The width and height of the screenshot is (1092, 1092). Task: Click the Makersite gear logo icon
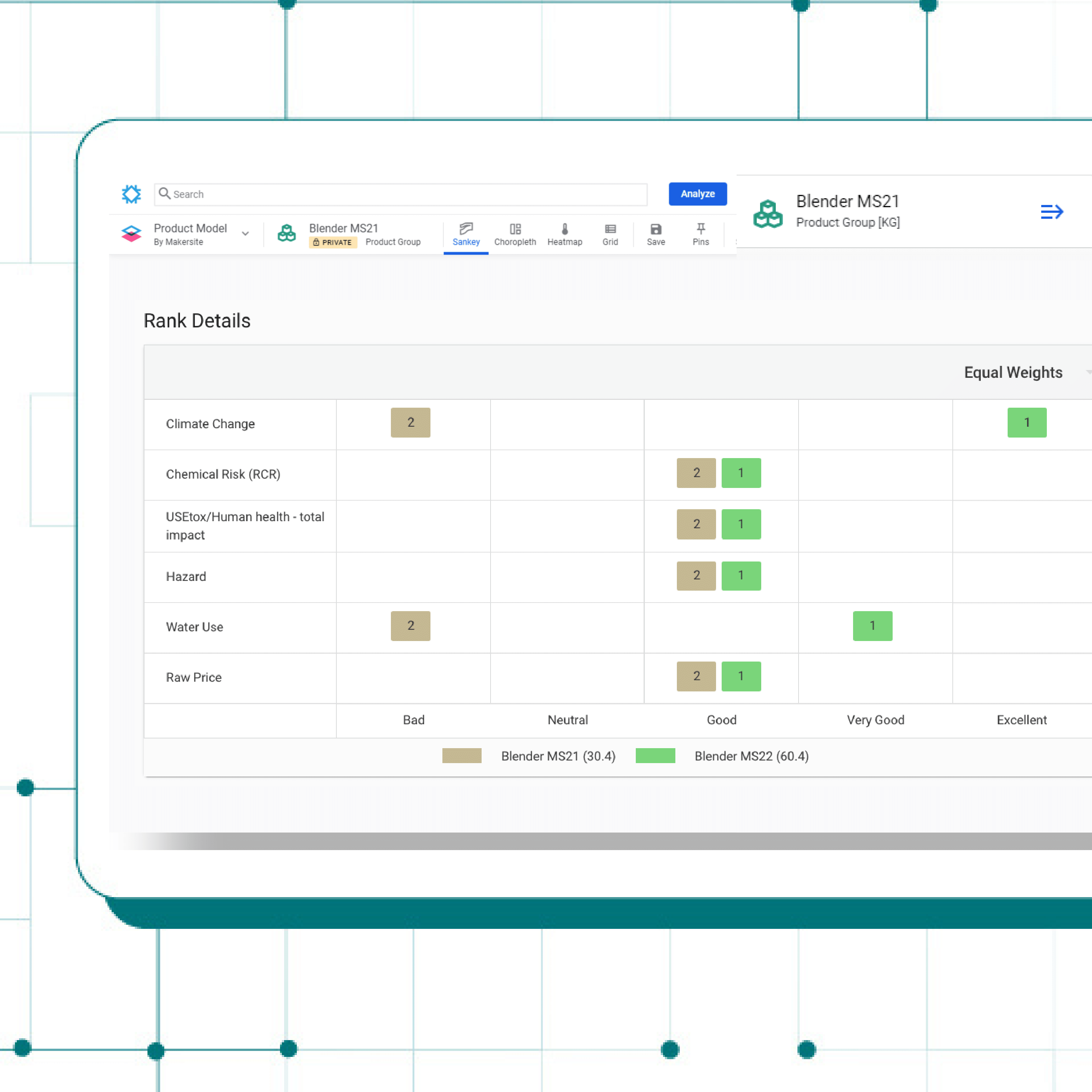click(x=131, y=194)
